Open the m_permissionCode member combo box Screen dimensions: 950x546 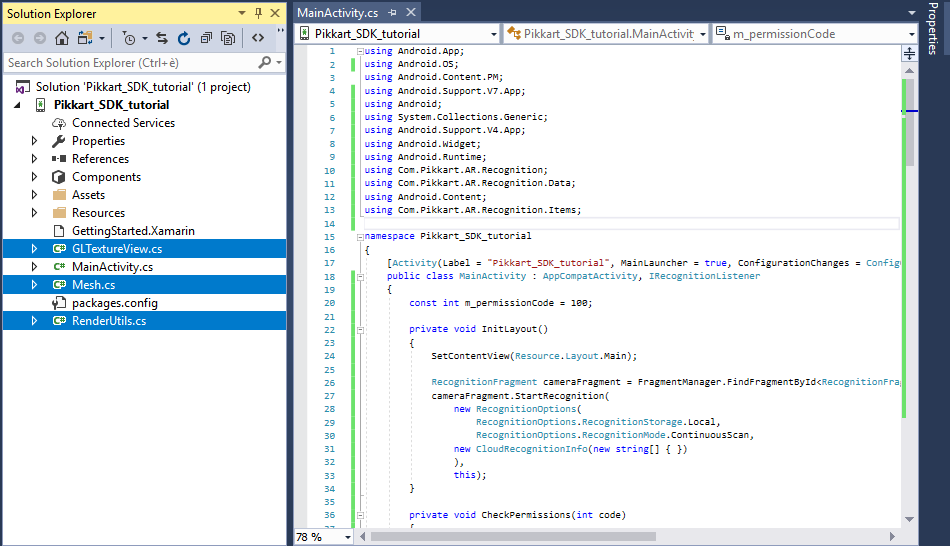(815, 34)
